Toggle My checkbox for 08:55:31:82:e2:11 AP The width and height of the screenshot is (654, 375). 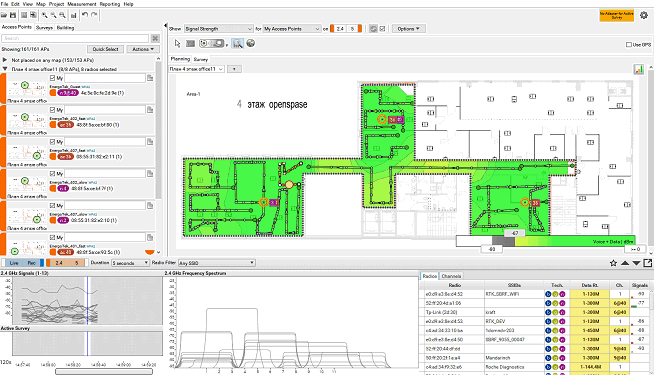(x=53, y=142)
